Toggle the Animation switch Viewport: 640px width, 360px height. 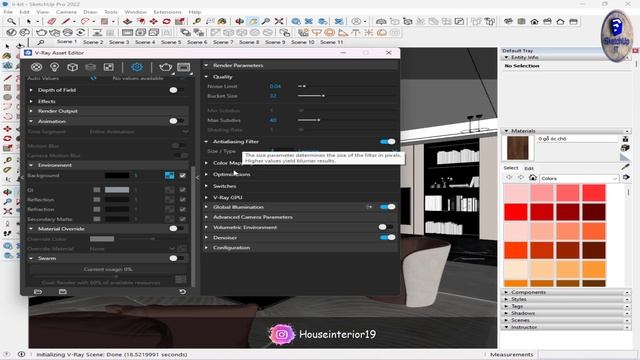176,121
